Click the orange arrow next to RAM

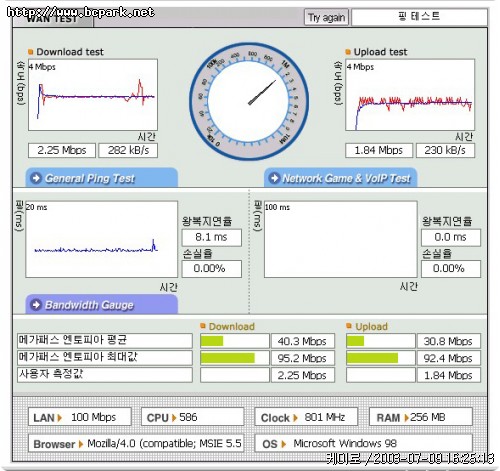click(x=407, y=418)
